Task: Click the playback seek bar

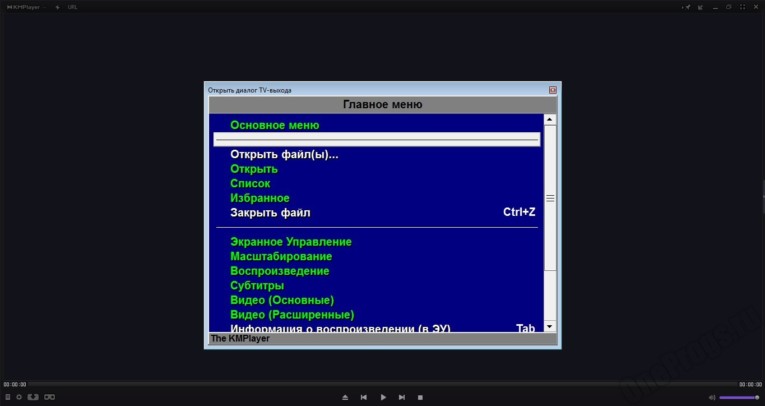Action: [382, 385]
